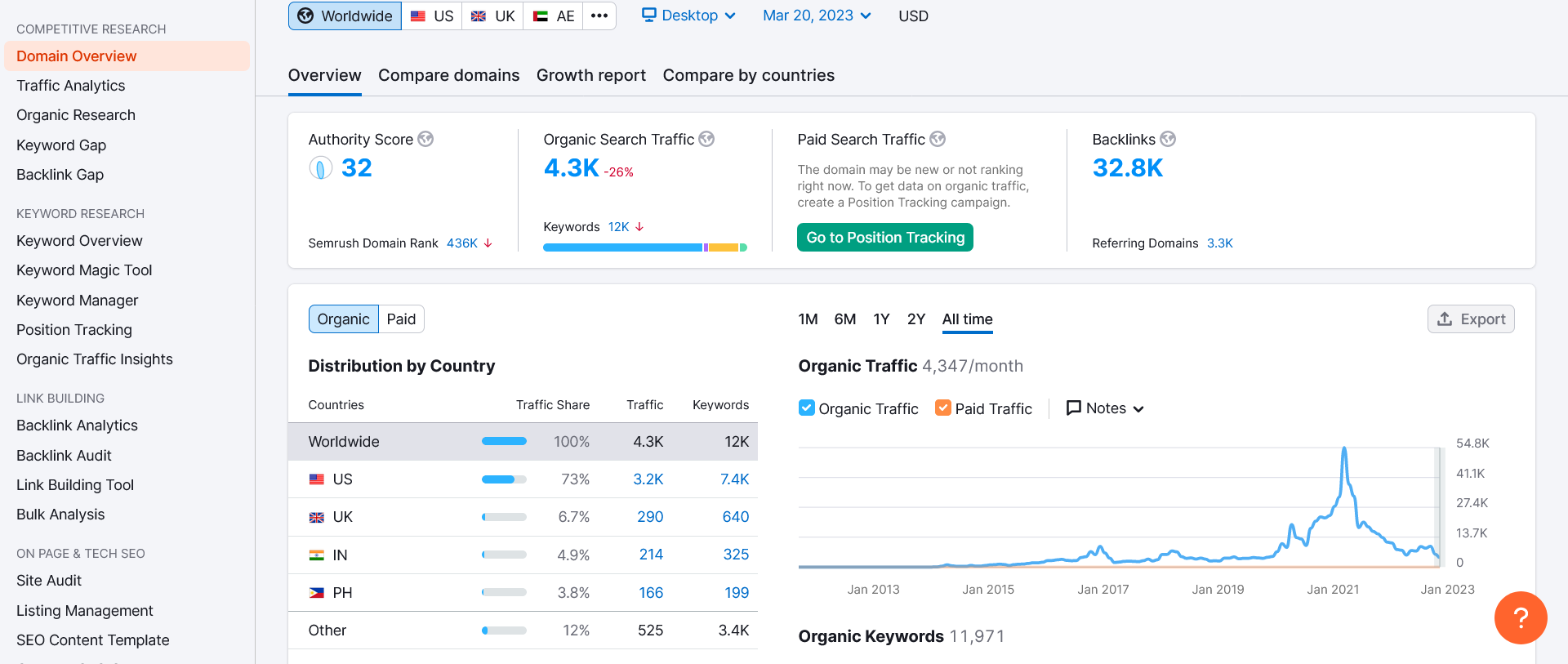
Task: Switch to Compare domains tab
Action: tap(449, 76)
